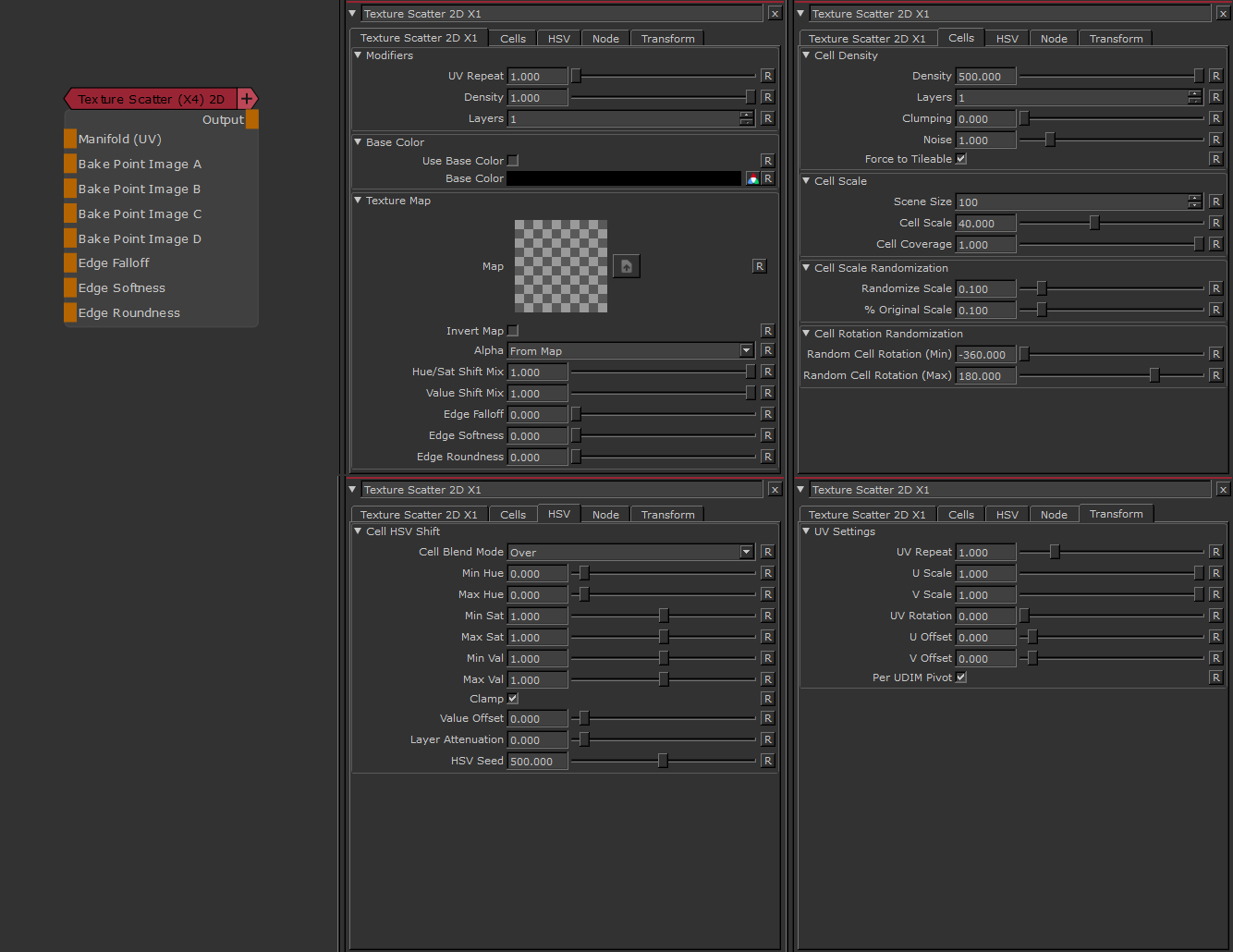Enable the Use Base Color checkbox
Screen dimensions: 1233x952
coord(513,161)
